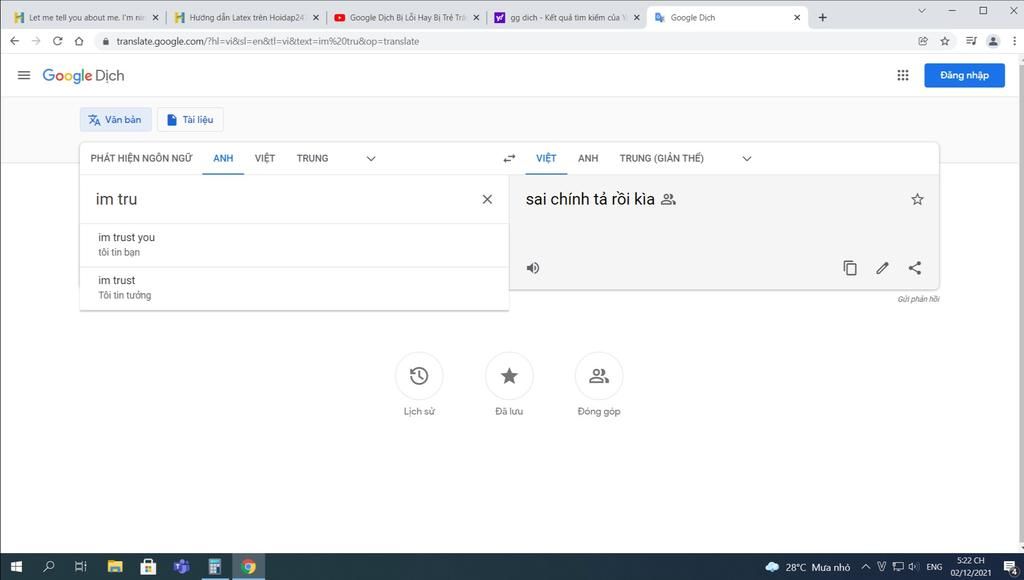The width and height of the screenshot is (1024, 580).
Task: Open Chrome tab search chevron
Action: point(921,10)
